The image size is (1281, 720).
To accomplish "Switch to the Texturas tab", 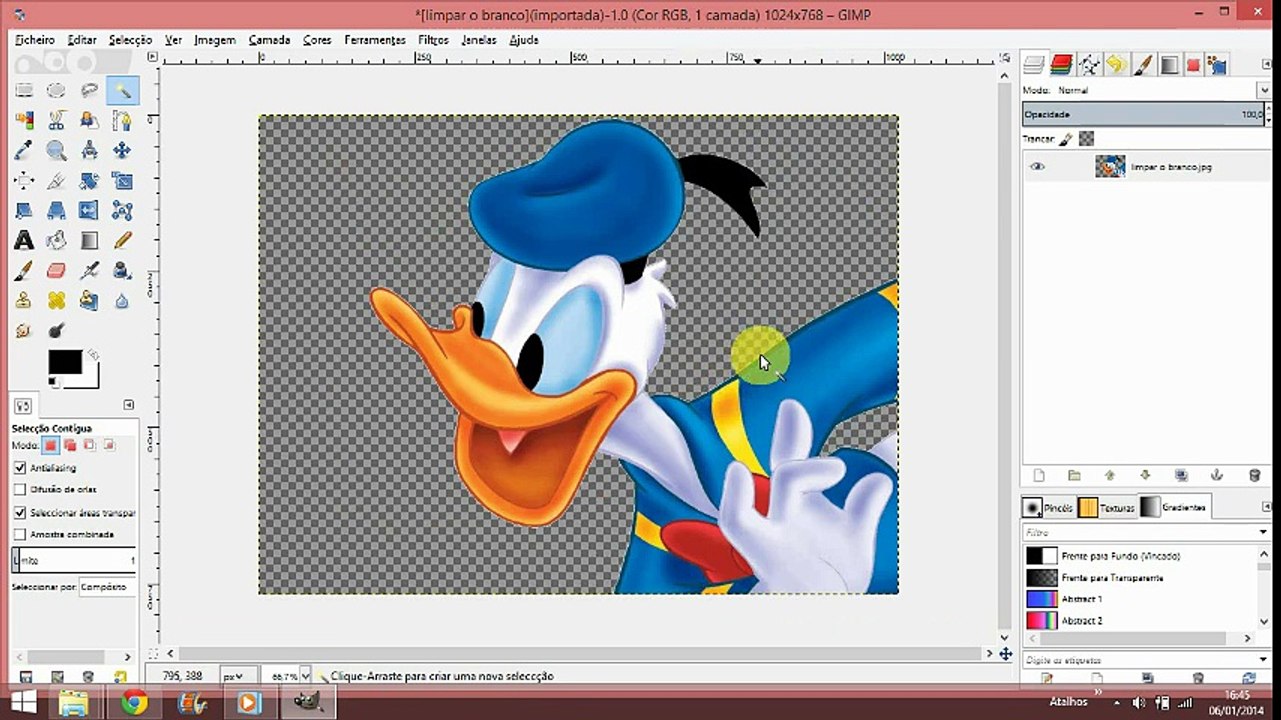I will pyautogui.click(x=1107, y=507).
